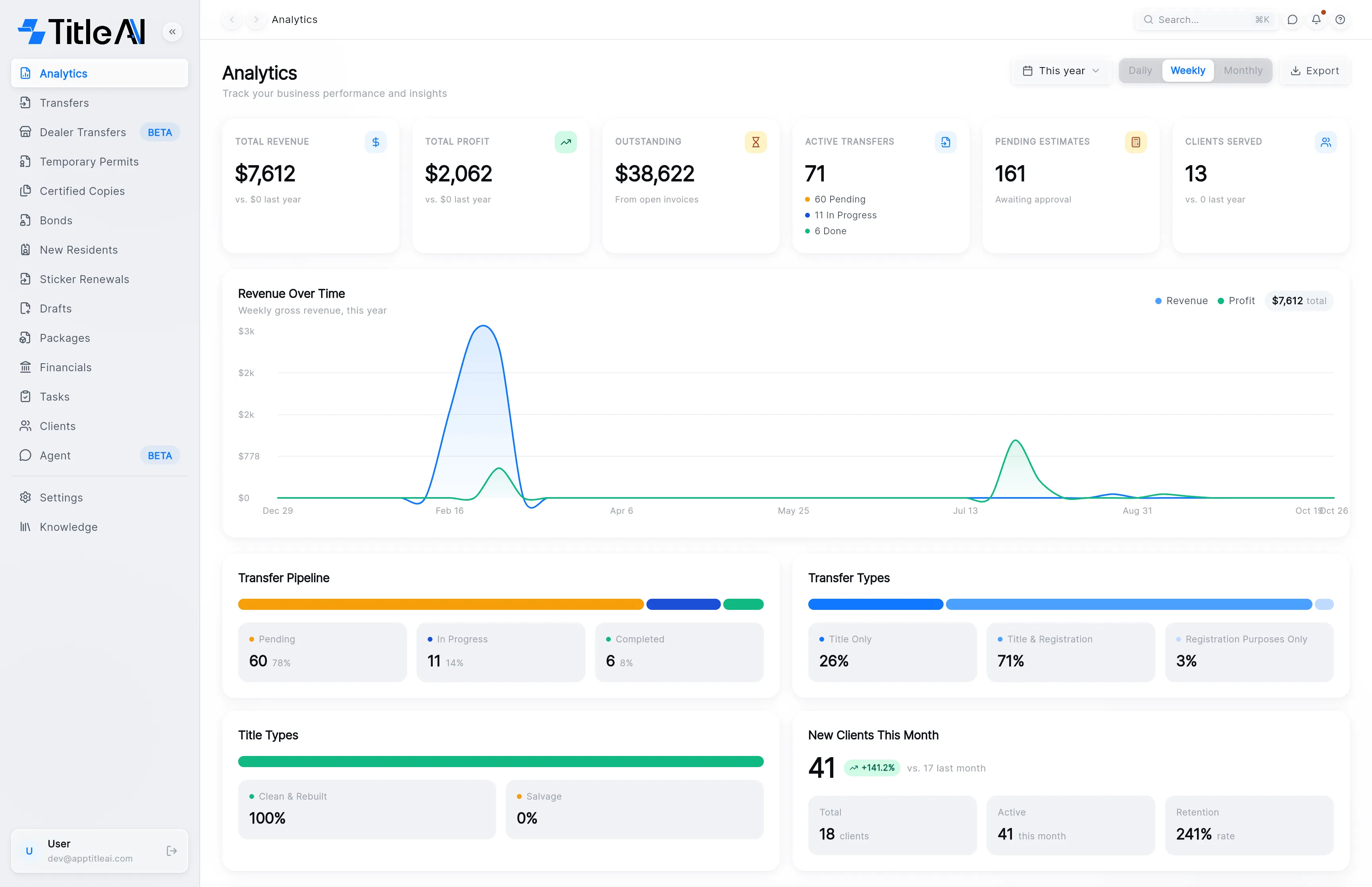
Task: Click the +141.2% growth badge
Action: (x=872, y=768)
